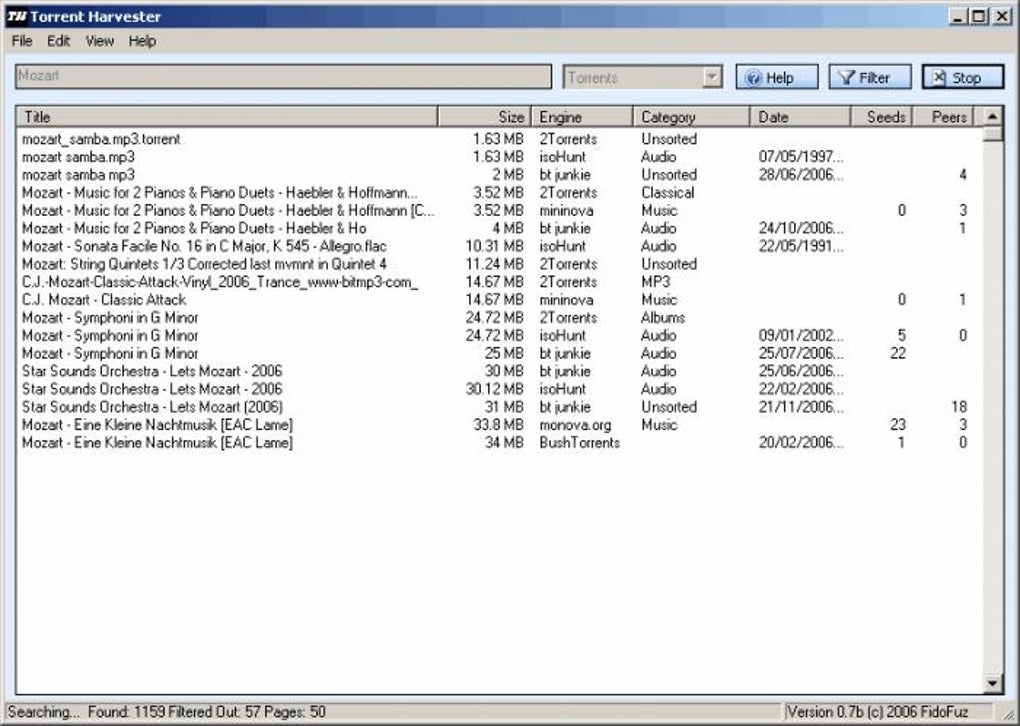Click the Help button with question icon
1020x726 pixels.
[x=777, y=77]
